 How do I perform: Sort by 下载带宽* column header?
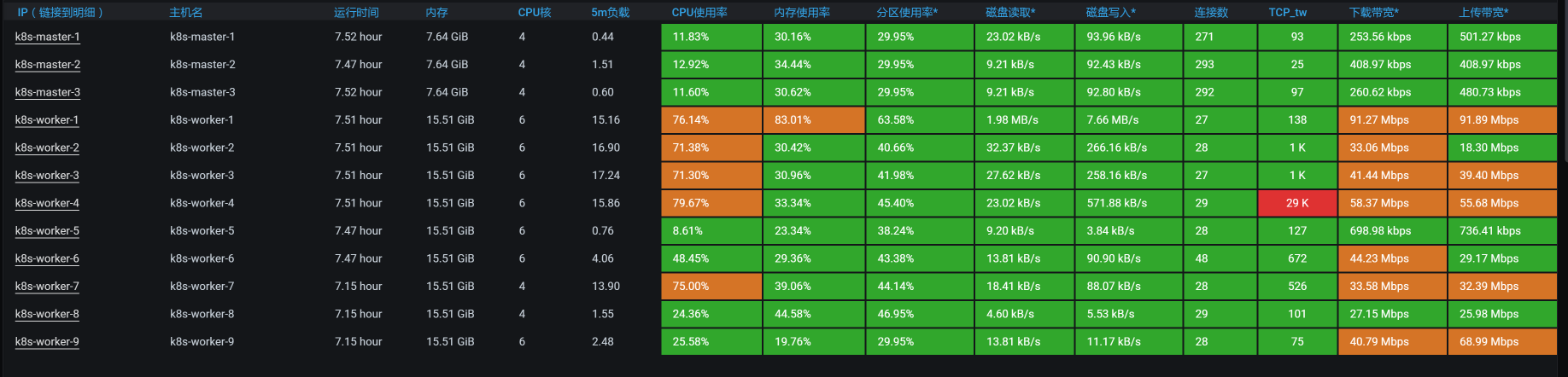tap(1373, 13)
